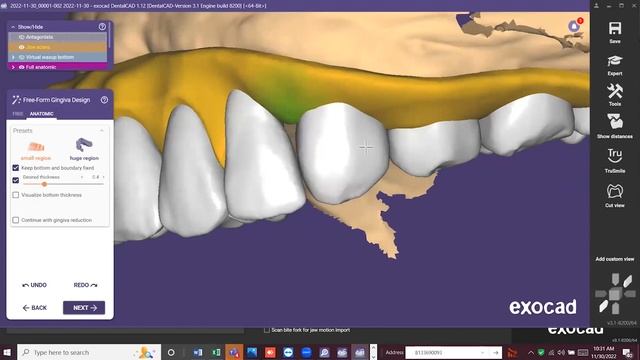
Task: Open TeamViewer from the taskbar
Action: [x=288, y=352]
